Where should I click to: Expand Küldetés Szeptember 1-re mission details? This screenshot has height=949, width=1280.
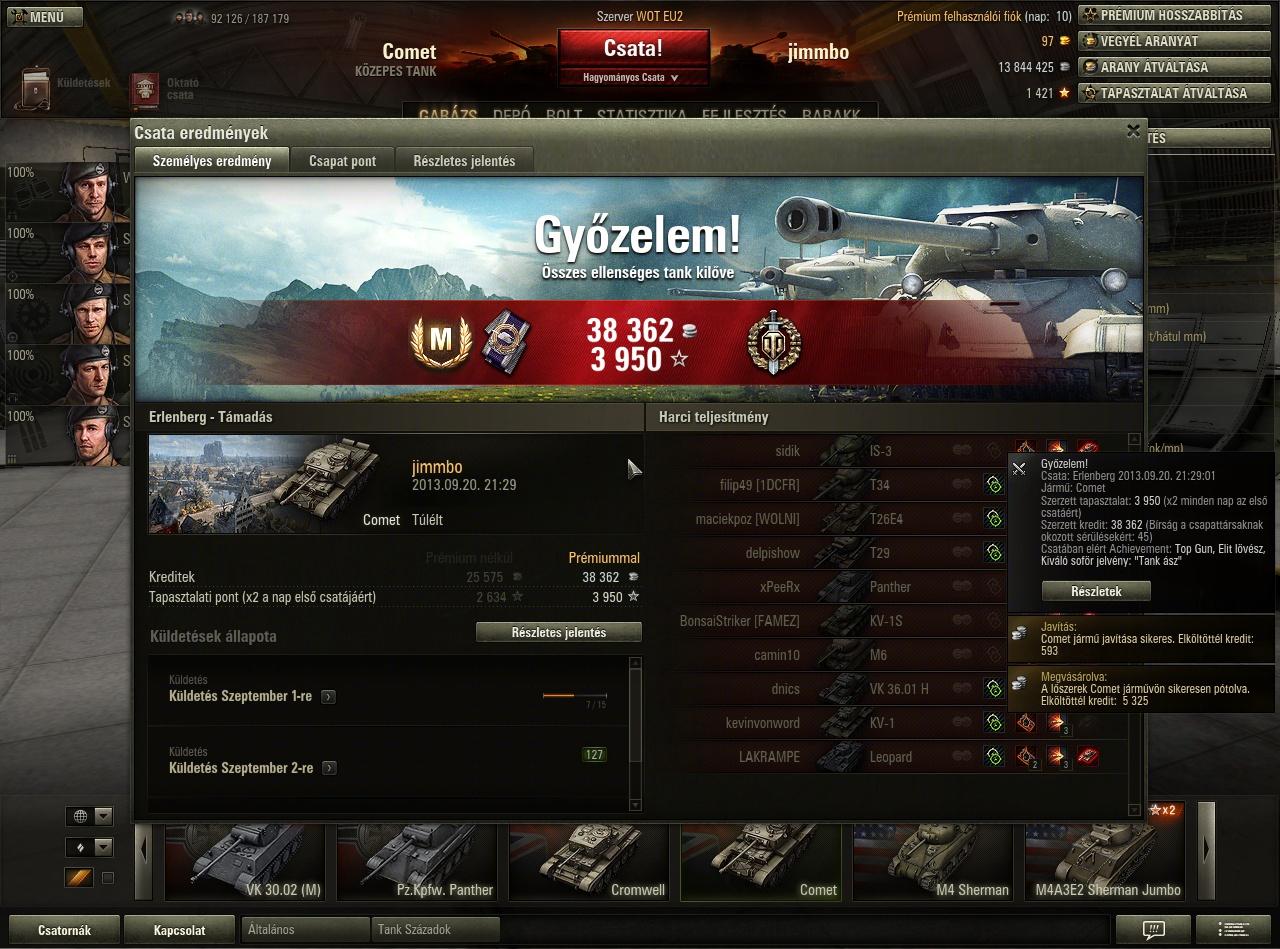point(329,696)
